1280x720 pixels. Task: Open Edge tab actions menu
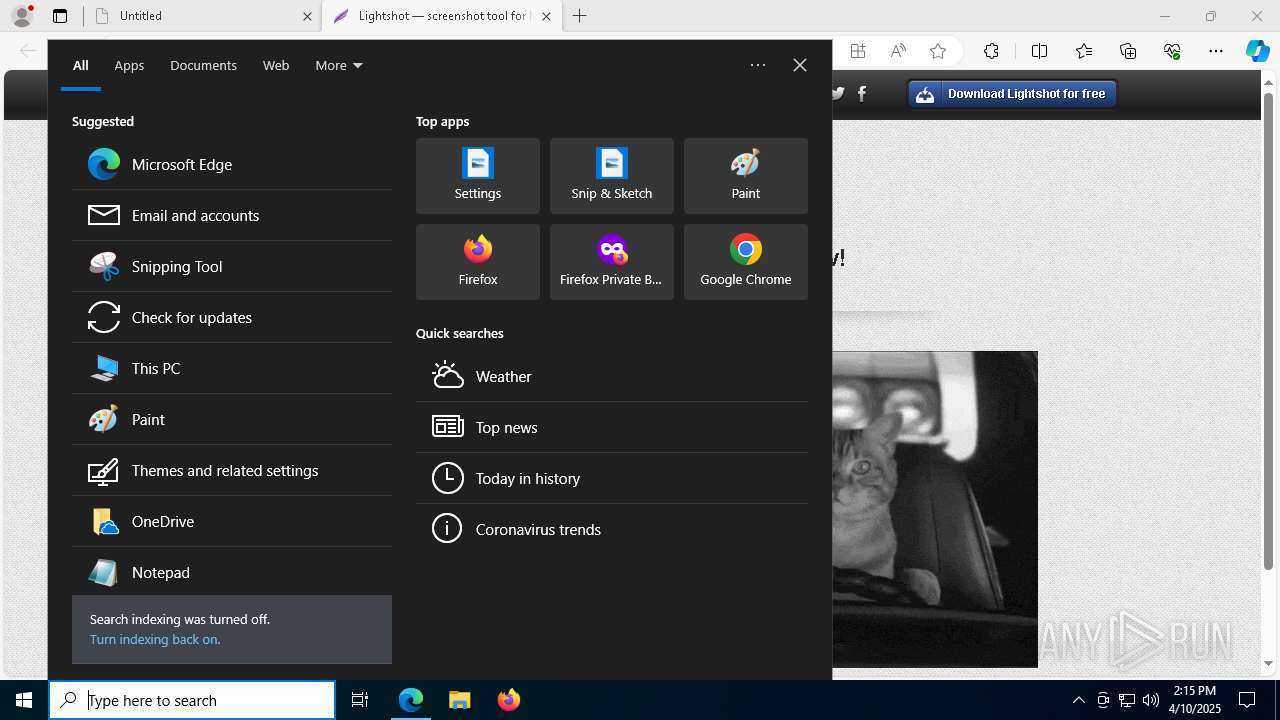point(60,16)
